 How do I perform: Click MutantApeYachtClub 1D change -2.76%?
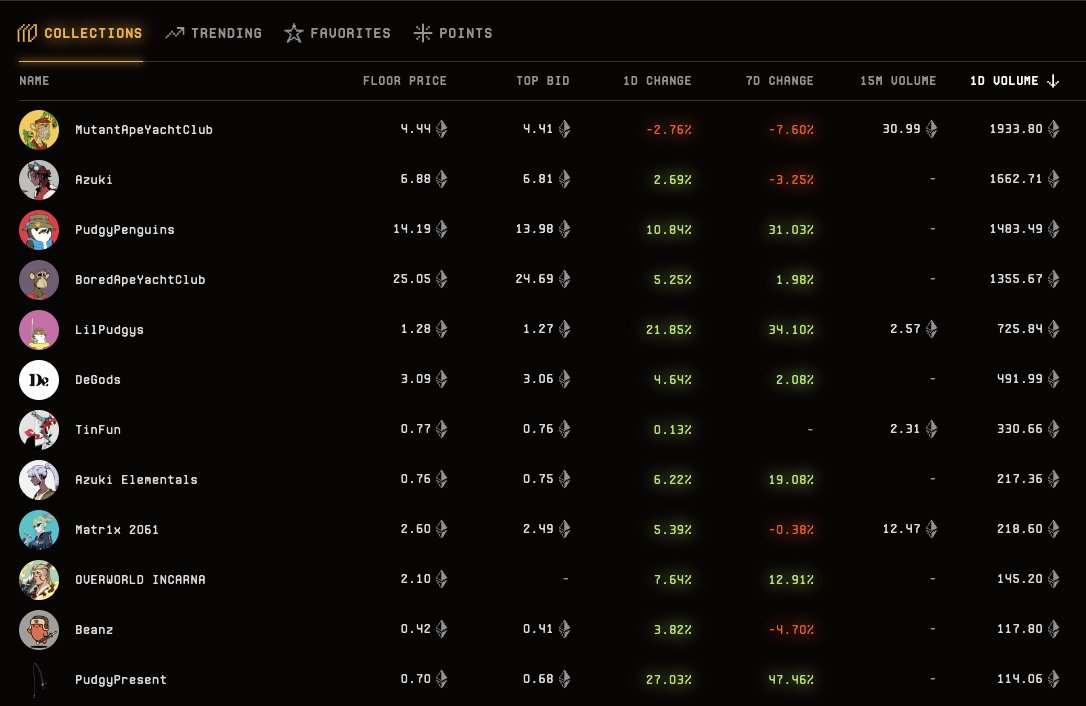tap(668, 130)
